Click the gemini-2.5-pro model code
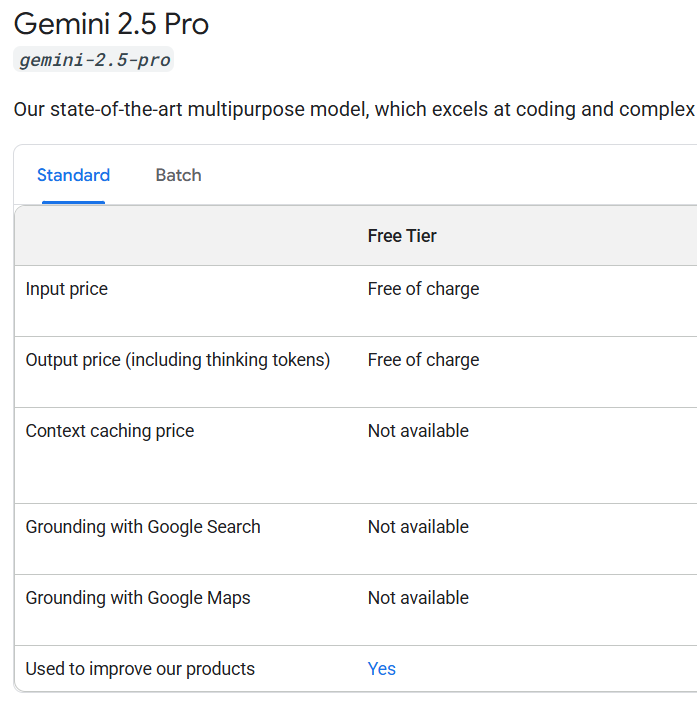The width and height of the screenshot is (697, 708). [95, 60]
